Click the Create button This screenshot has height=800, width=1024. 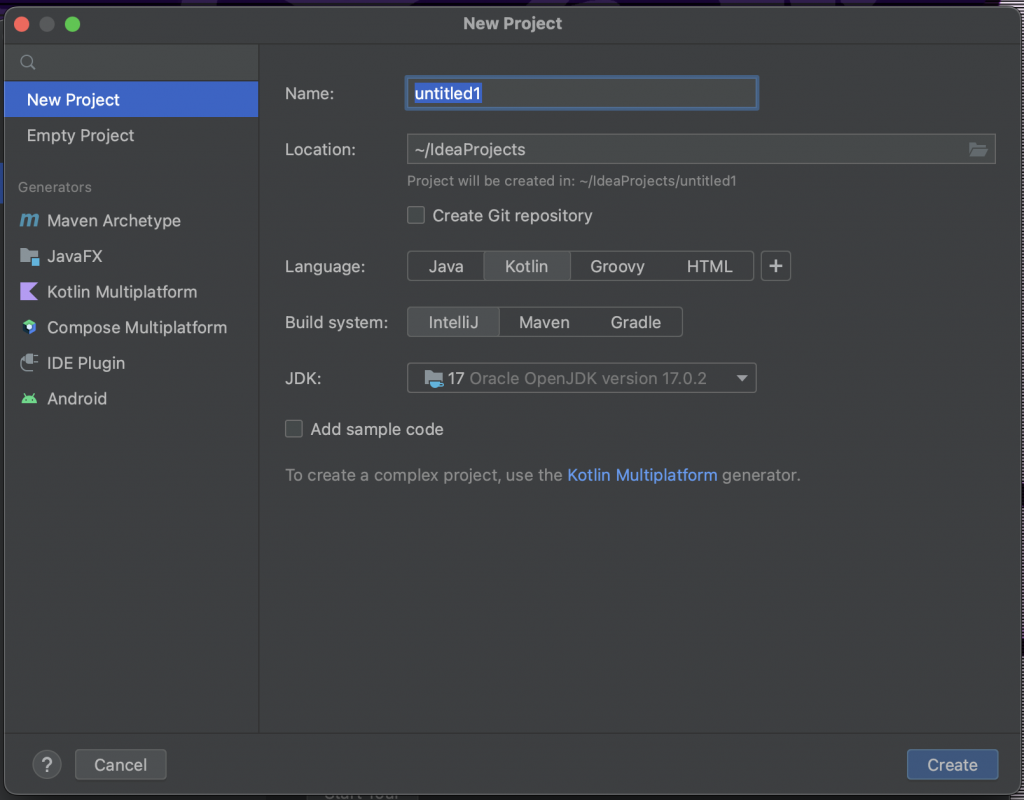pos(952,764)
